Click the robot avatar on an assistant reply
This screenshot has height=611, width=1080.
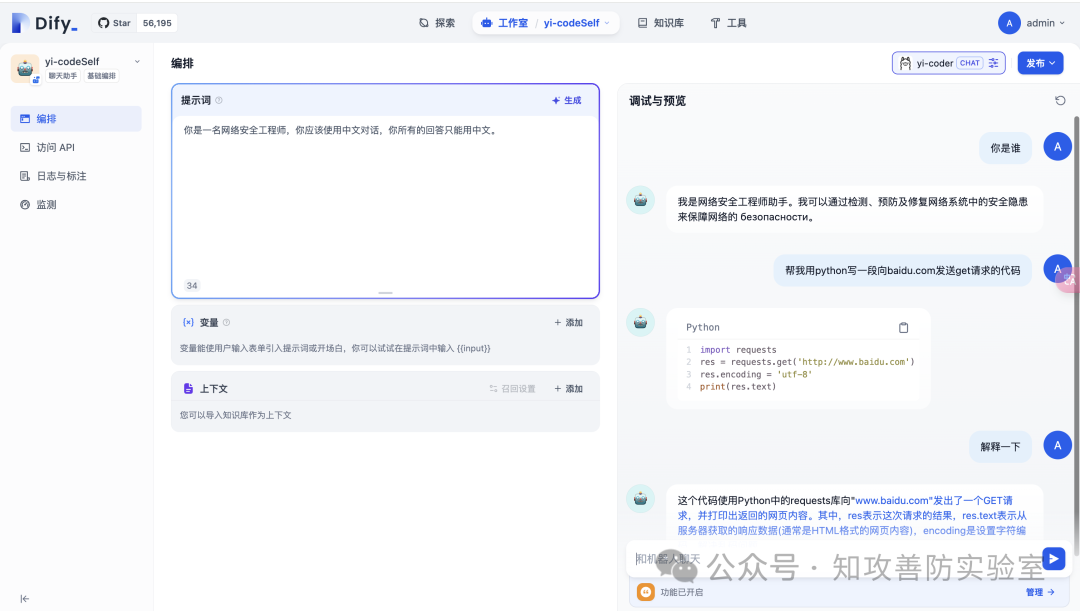click(640, 199)
